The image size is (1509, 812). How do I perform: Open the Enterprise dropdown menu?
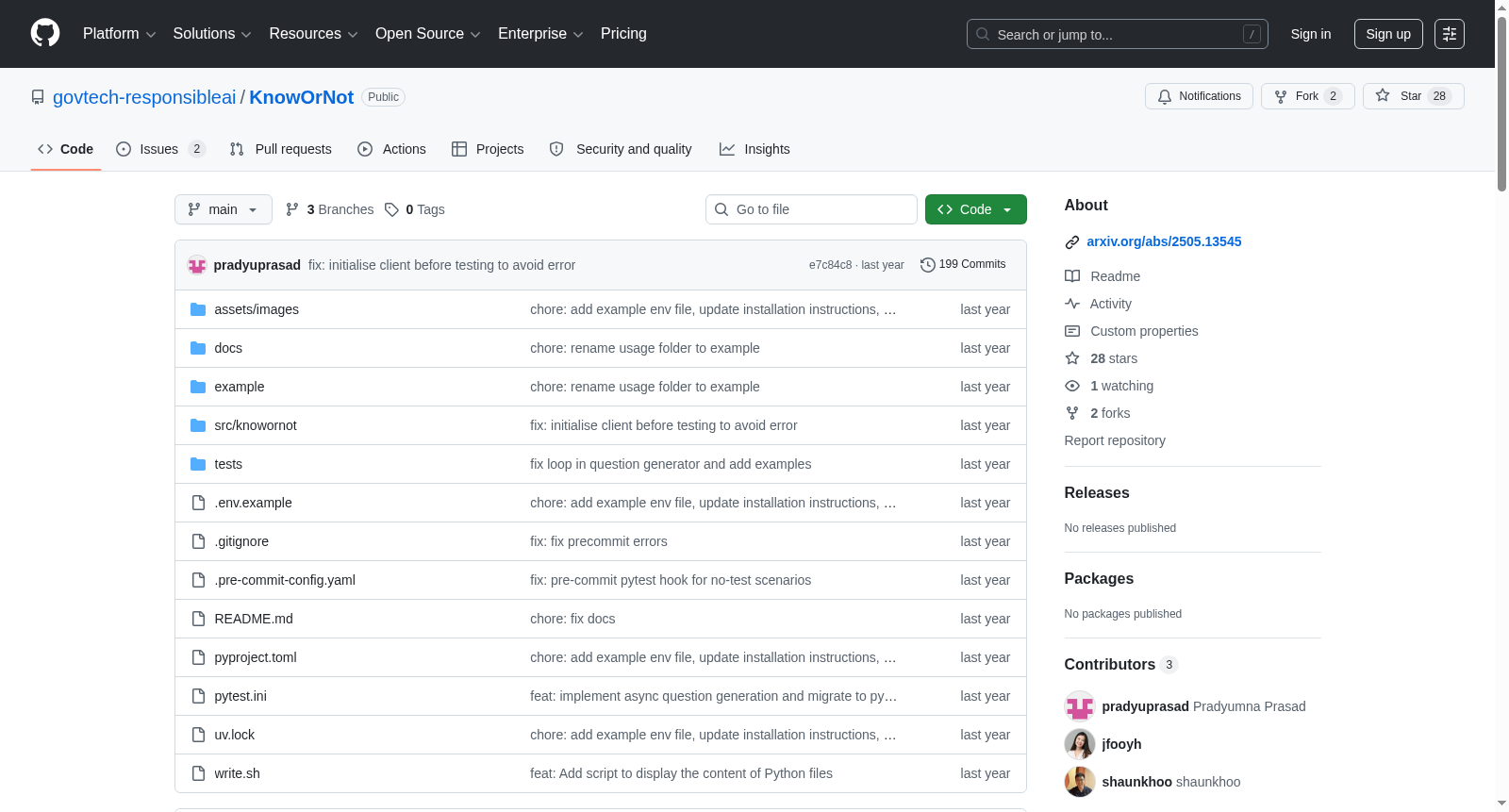tap(540, 34)
